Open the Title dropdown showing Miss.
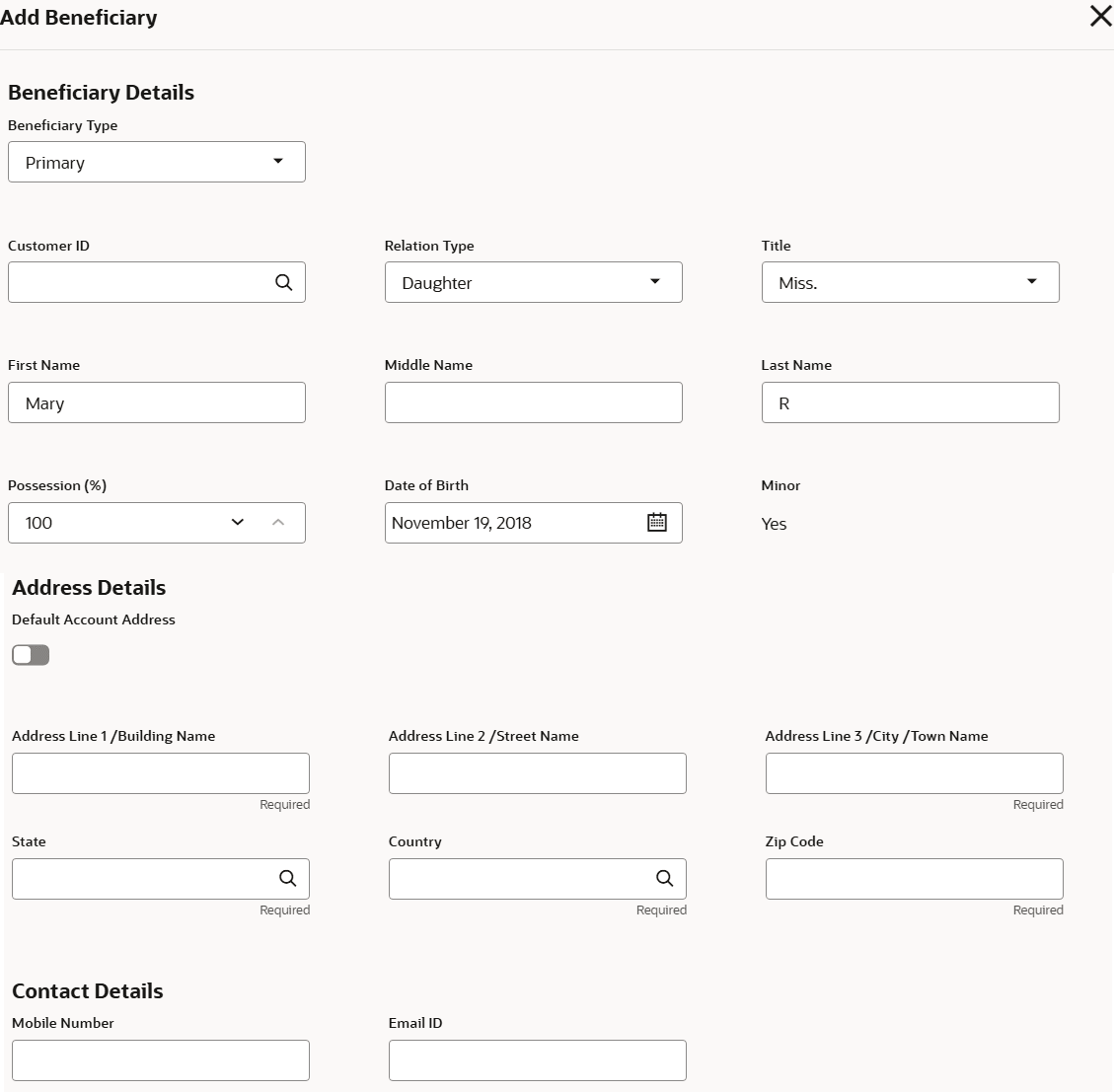Viewport: 1114px width, 1092px height. click(x=910, y=282)
